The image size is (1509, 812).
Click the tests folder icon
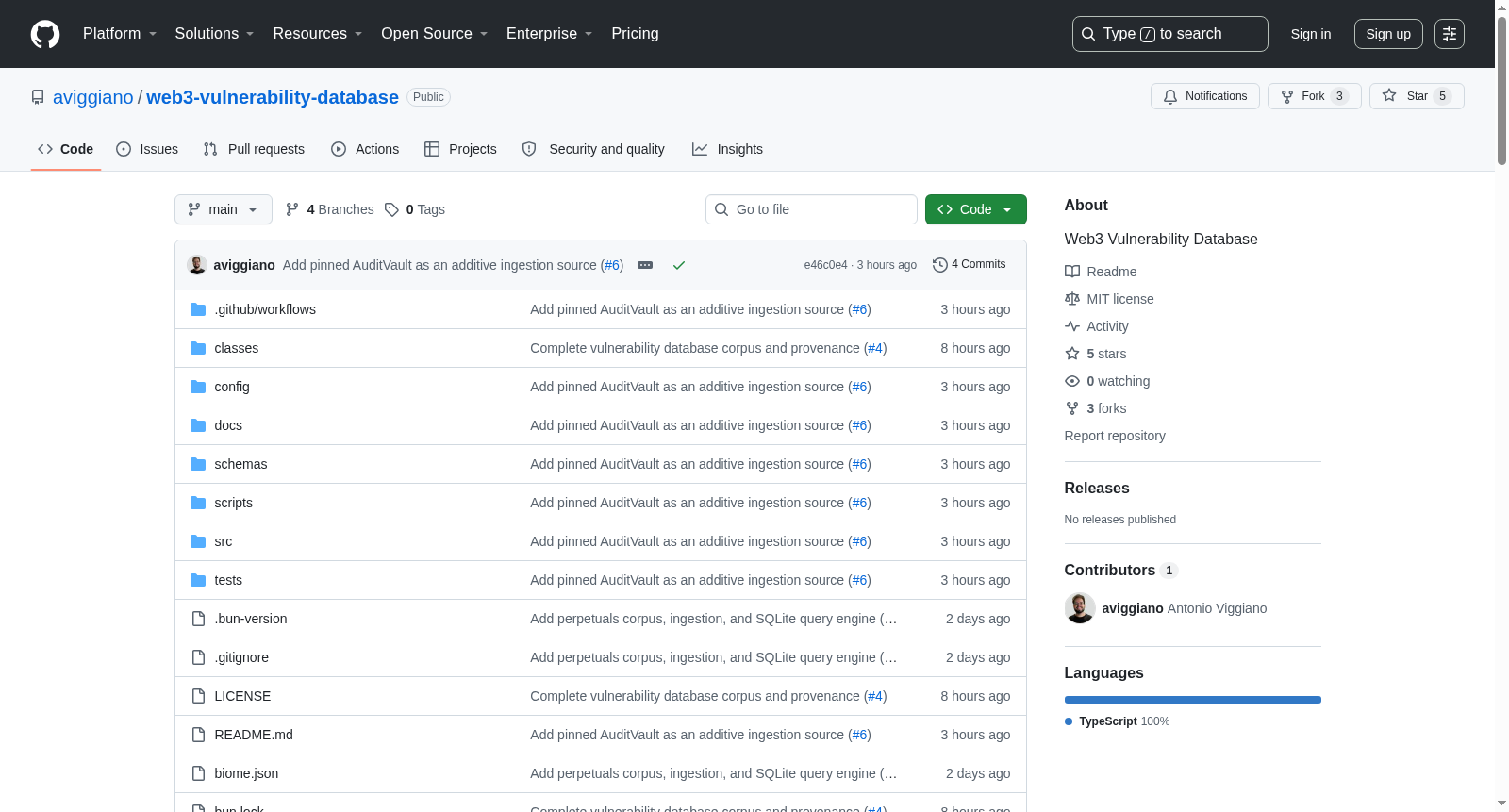(198, 580)
